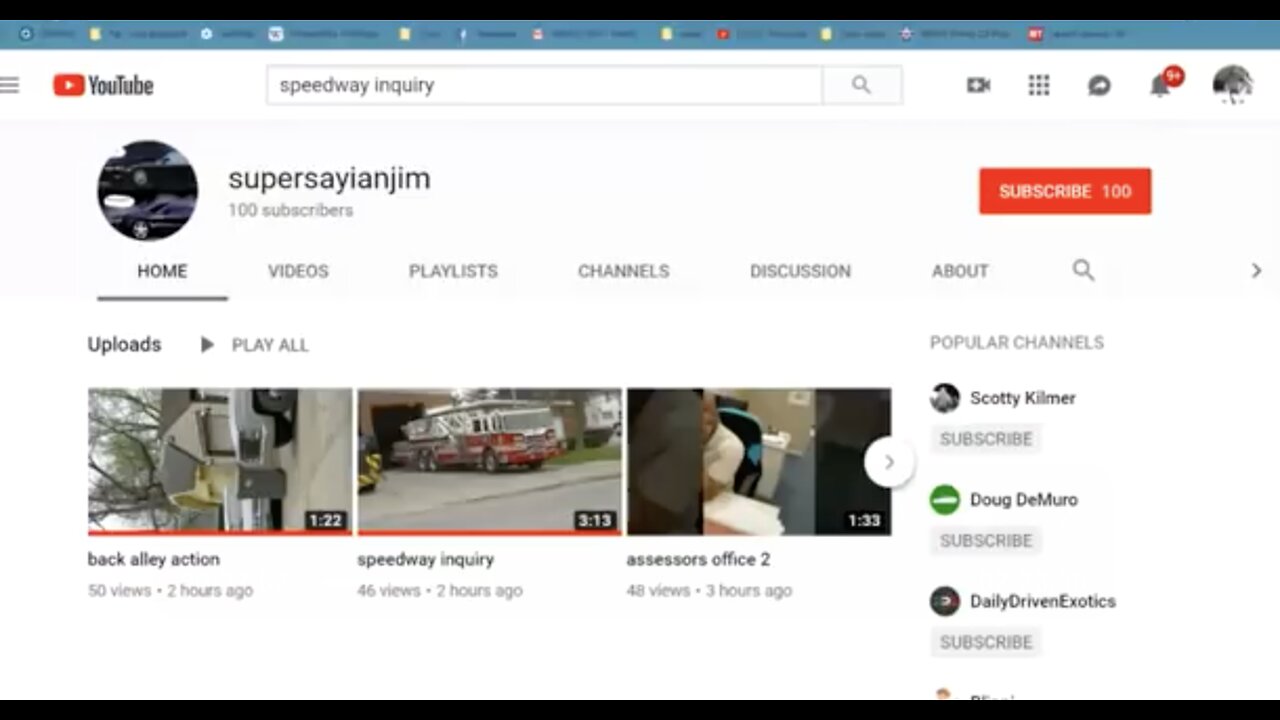Open the messages share icon
This screenshot has width=1280, height=720.
tap(1099, 86)
